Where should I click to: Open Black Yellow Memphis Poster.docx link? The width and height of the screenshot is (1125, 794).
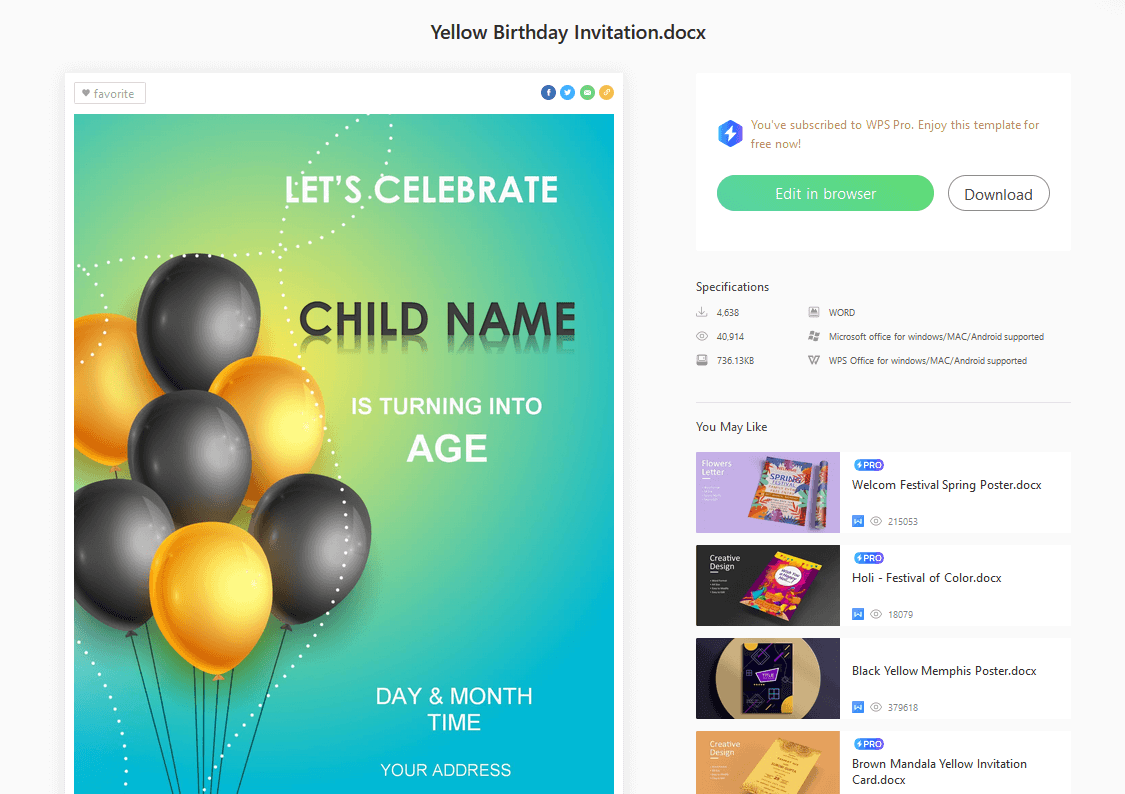click(x=944, y=671)
